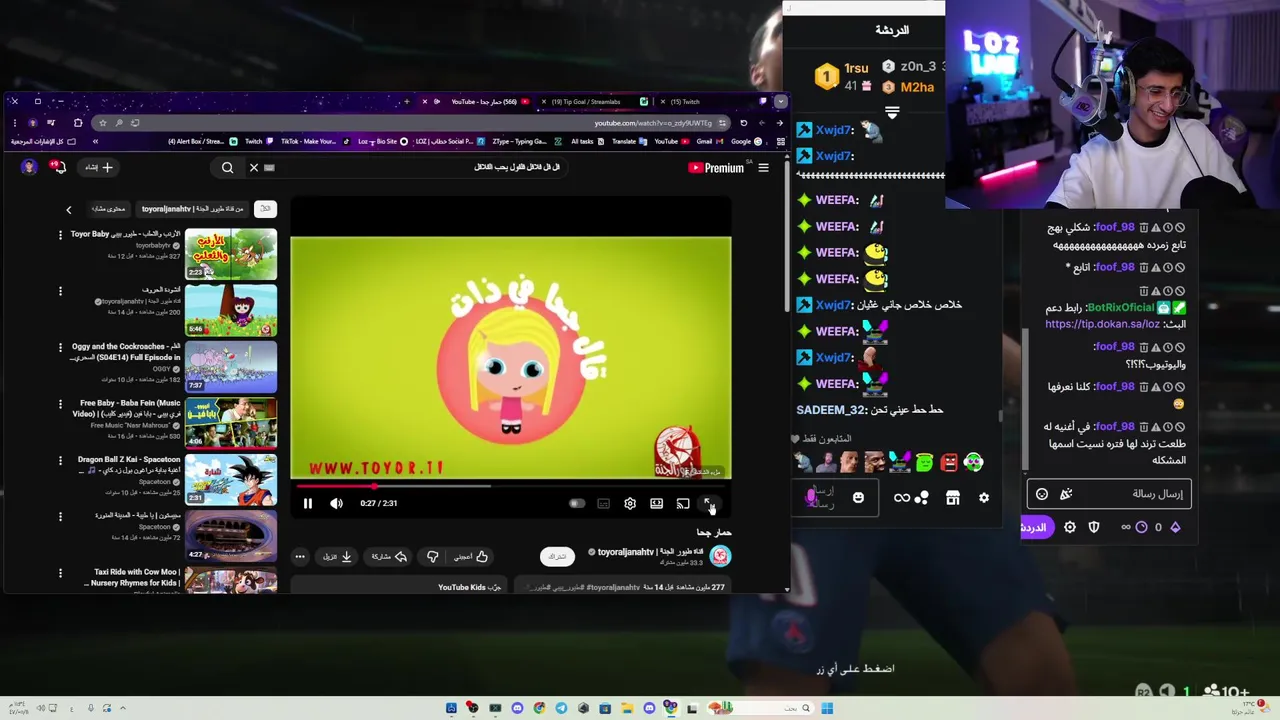This screenshot has width=1280, height=720.
Task: Open the Dragon Ball Z Kai suggestion
Action: pos(231,478)
